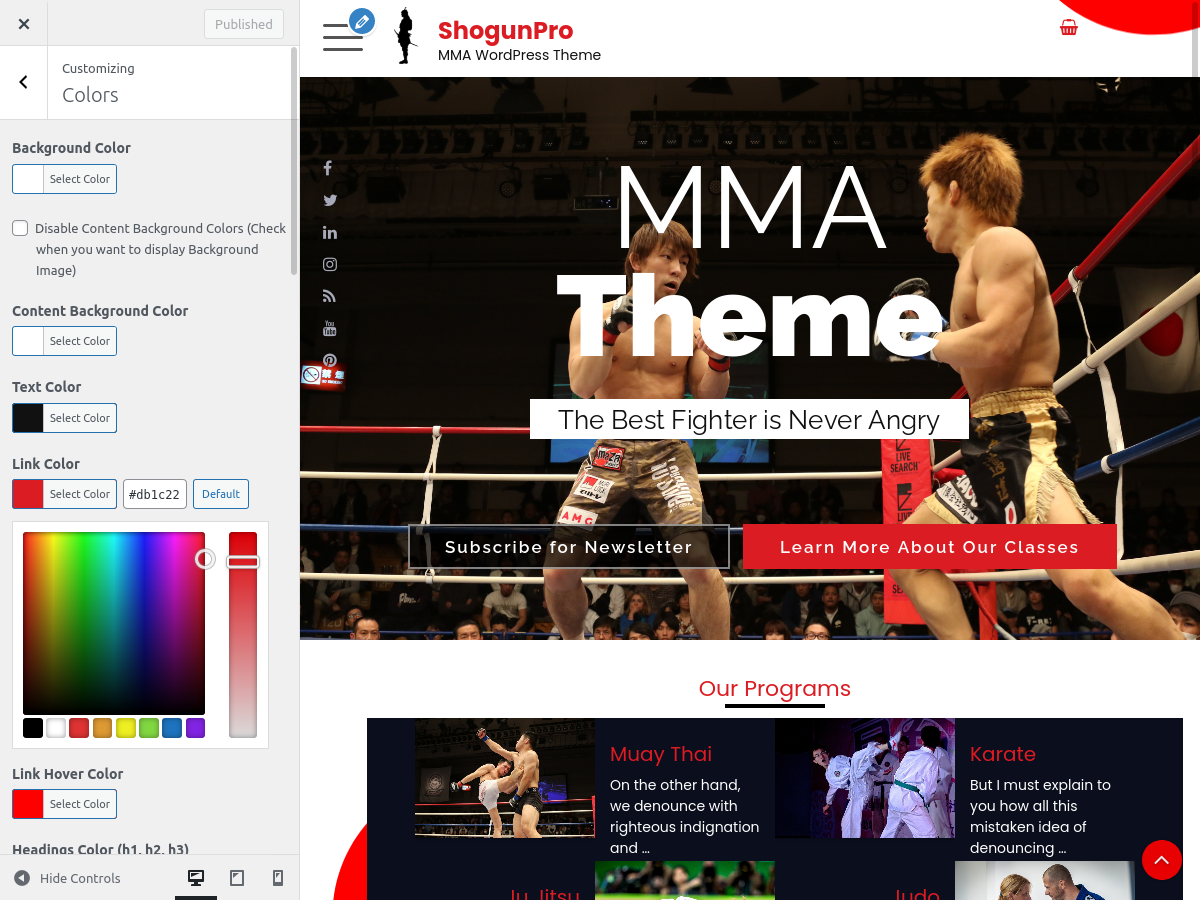Open the shopping basket icon

[x=1068, y=27]
